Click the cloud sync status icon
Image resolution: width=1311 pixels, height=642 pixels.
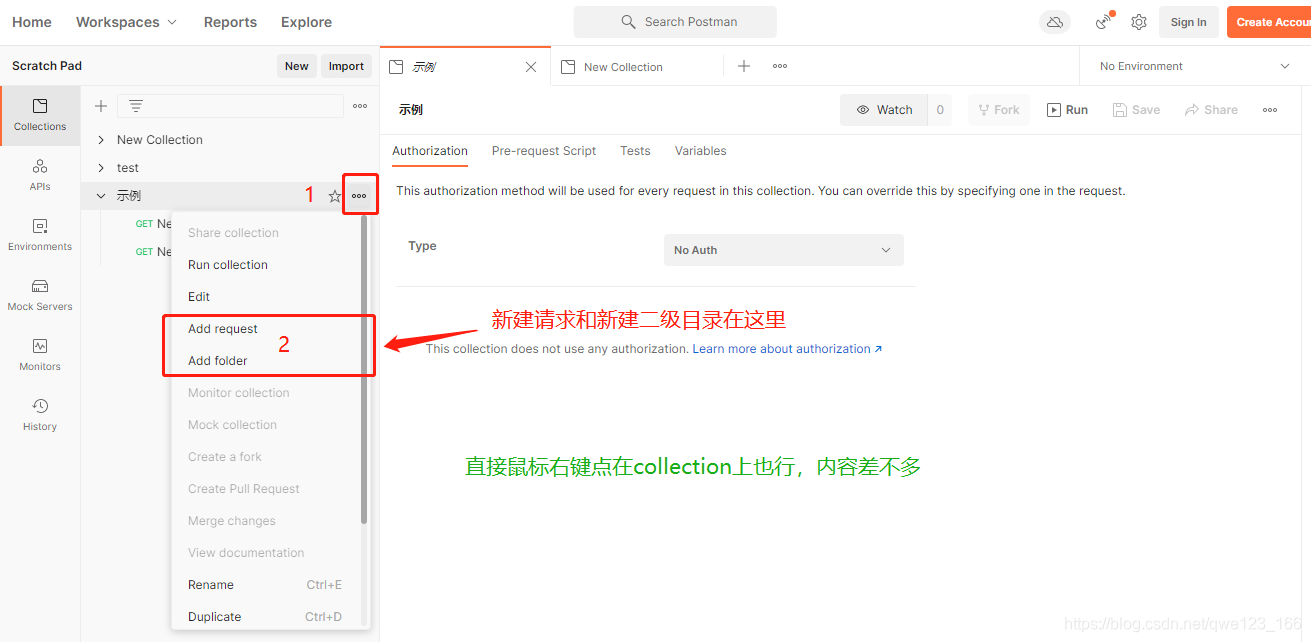[x=1055, y=22]
